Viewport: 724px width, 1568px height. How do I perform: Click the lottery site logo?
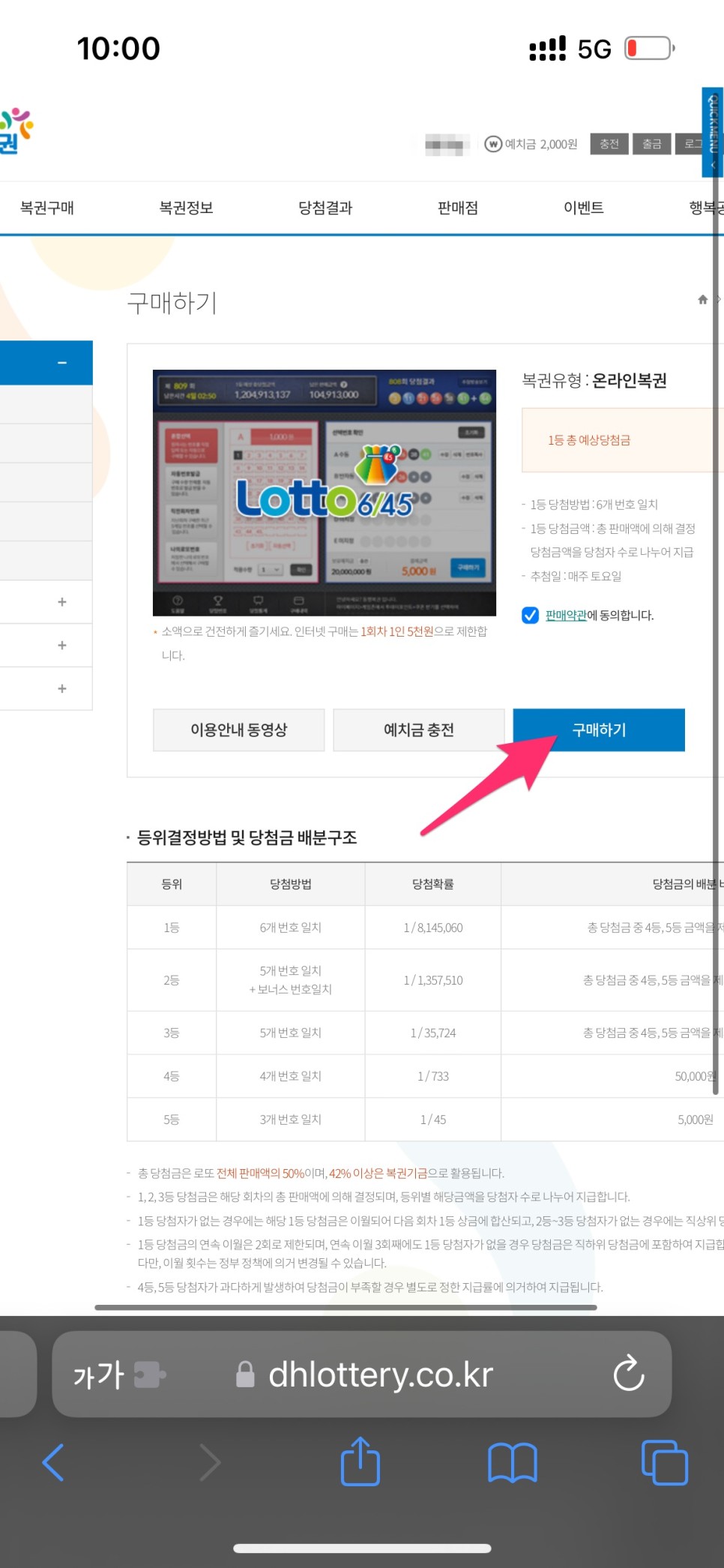click(x=16, y=130)
